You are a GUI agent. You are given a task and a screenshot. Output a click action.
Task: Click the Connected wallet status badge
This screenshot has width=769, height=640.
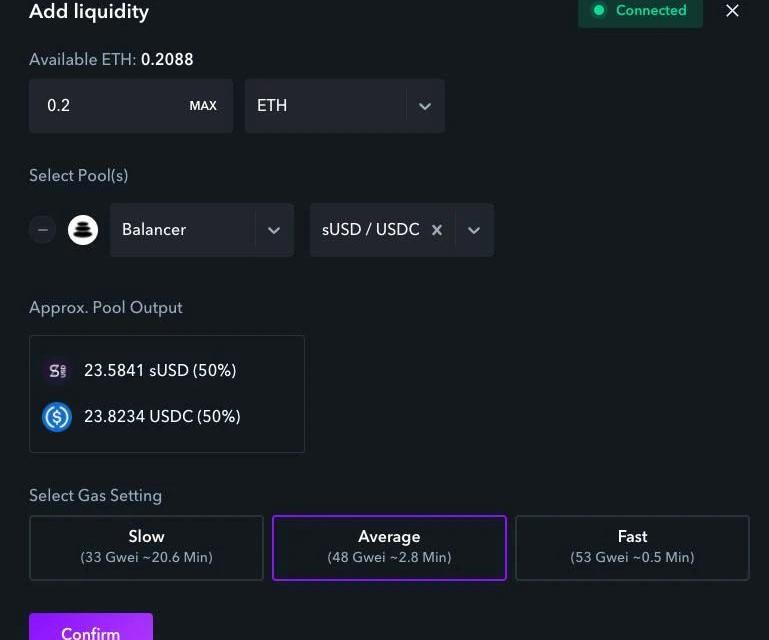[x=640, y=11]
